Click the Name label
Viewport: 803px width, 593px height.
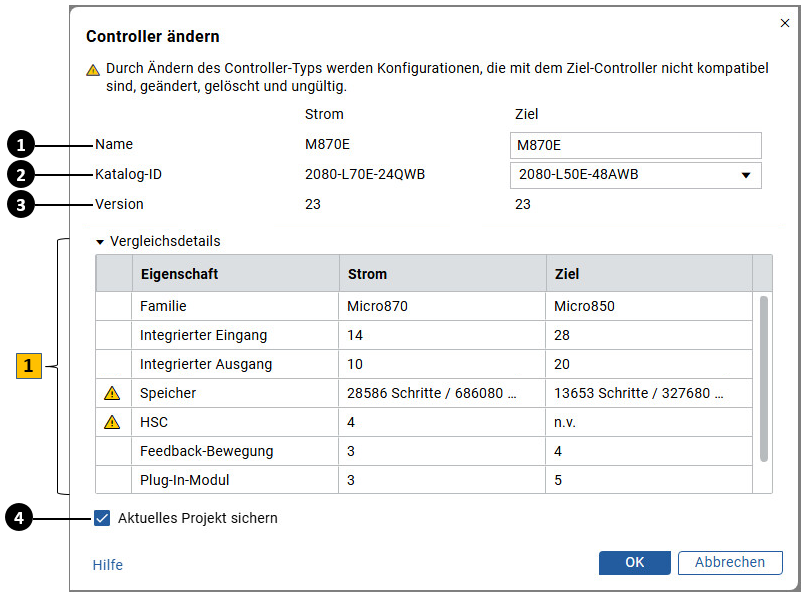[x=114, y=144]
